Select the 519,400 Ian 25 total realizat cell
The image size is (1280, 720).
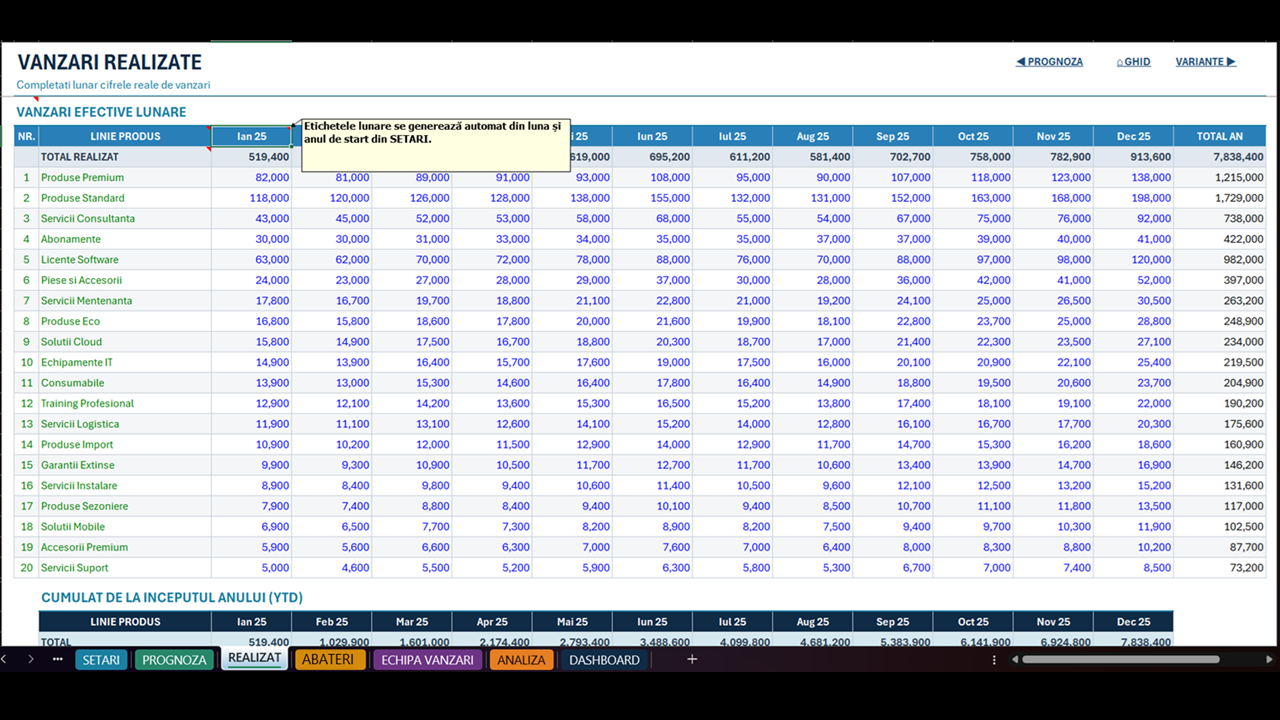[252, 157]
